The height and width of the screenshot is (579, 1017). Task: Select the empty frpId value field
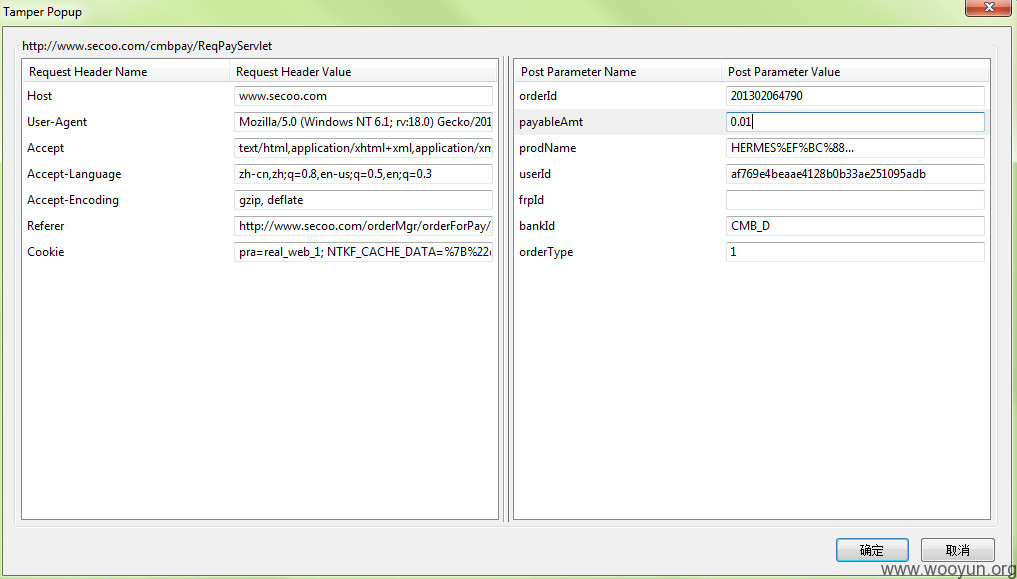pos(855,200)
